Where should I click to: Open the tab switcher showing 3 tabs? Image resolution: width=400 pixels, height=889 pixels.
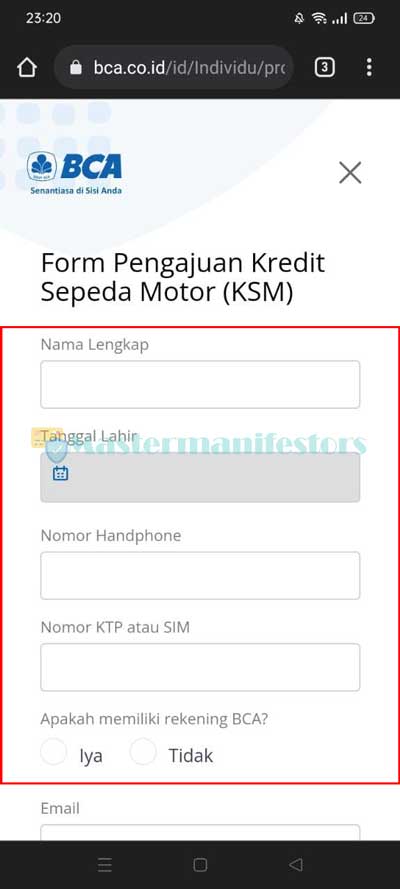(324, 68)
